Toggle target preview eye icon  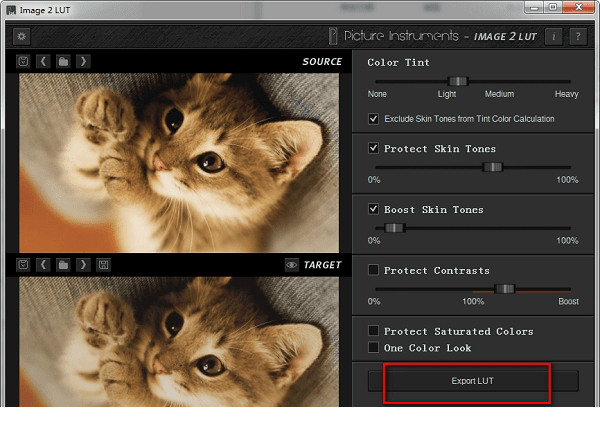pyautogui.click(x=292, y=265)
